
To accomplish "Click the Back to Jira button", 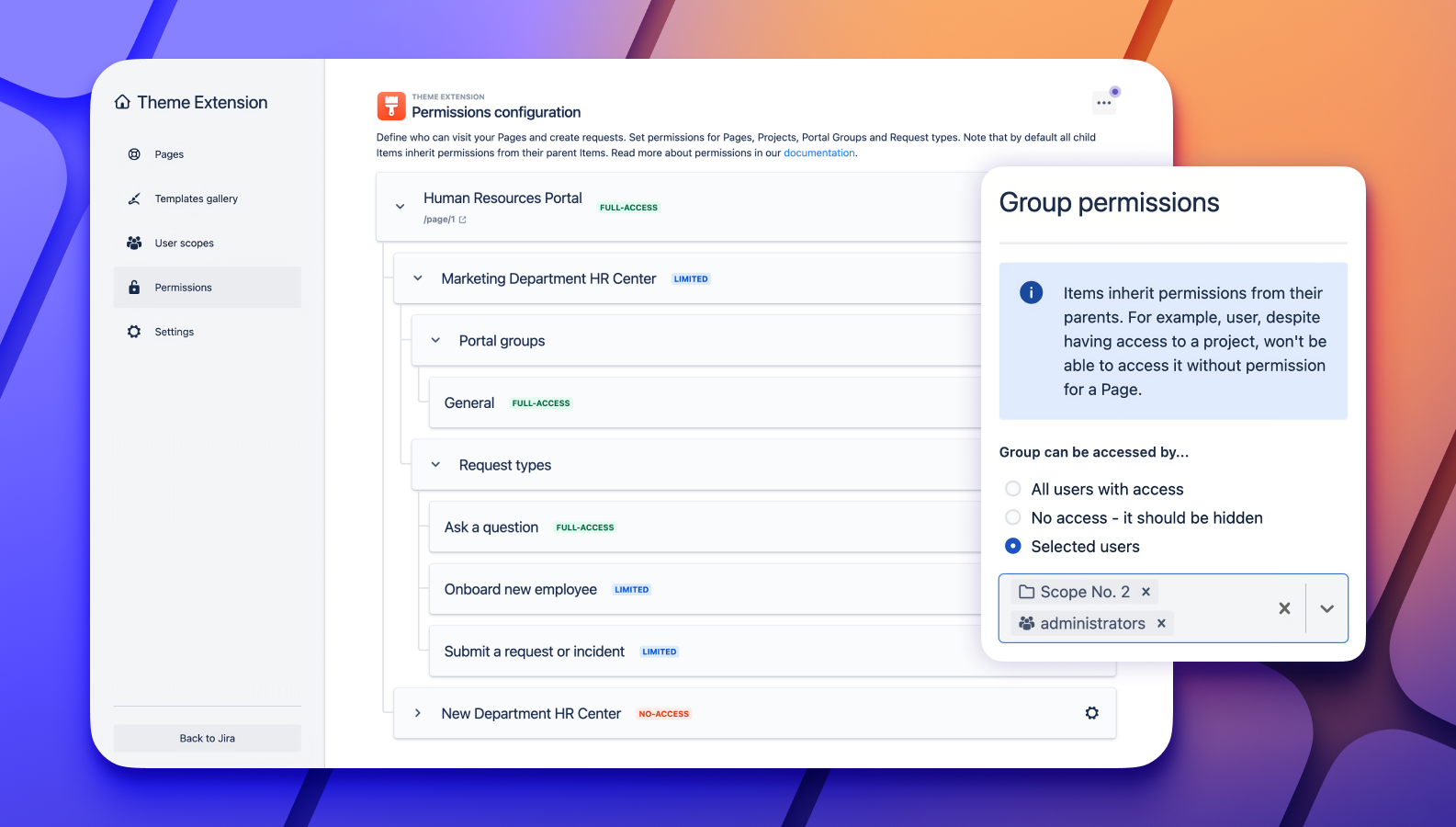I will [208, 738].
